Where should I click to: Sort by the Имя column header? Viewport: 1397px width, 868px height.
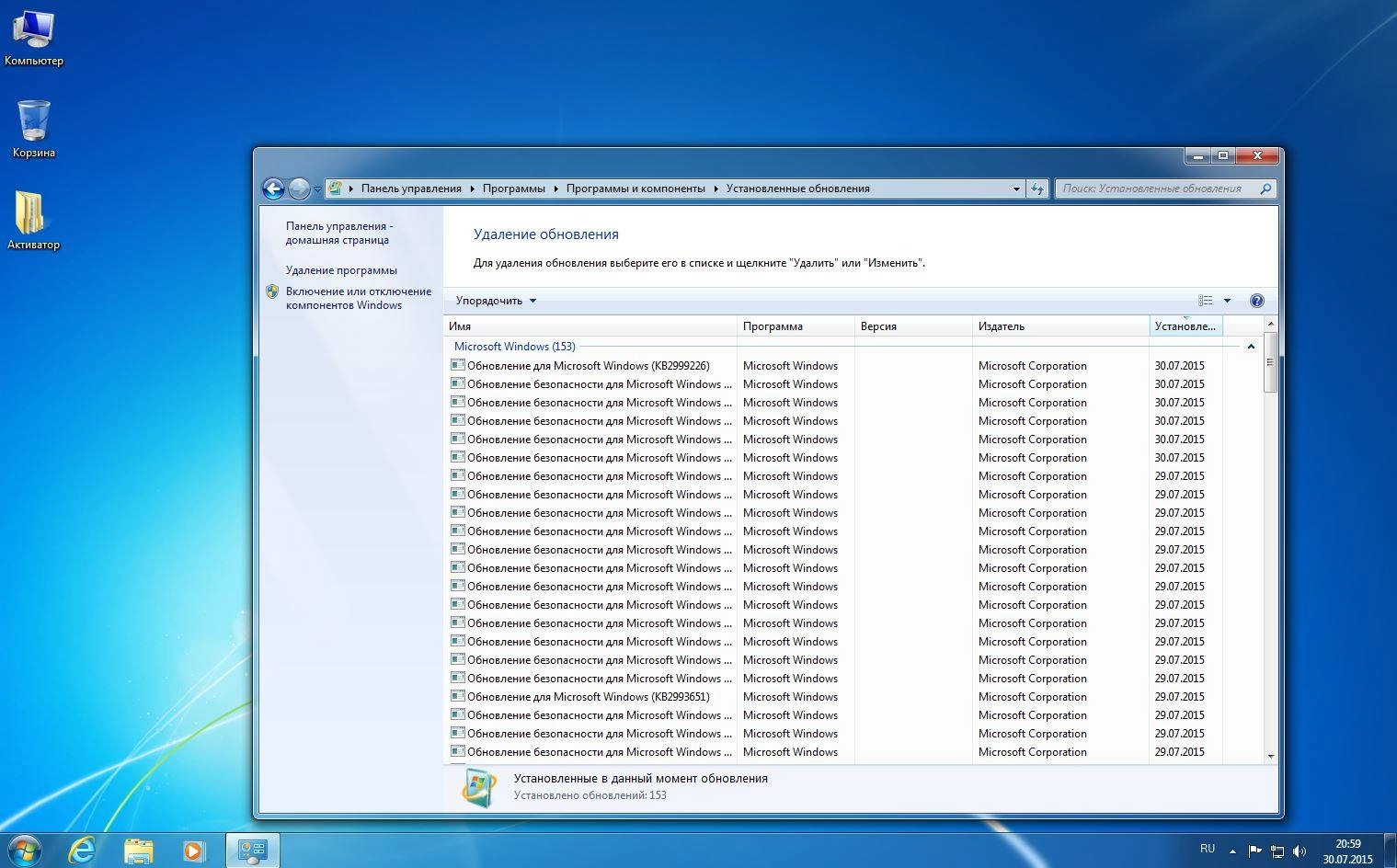point(590,326)
